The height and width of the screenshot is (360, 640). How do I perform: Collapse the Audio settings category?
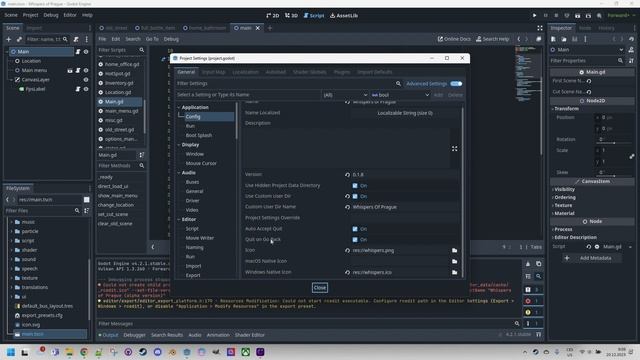point(179,173)
